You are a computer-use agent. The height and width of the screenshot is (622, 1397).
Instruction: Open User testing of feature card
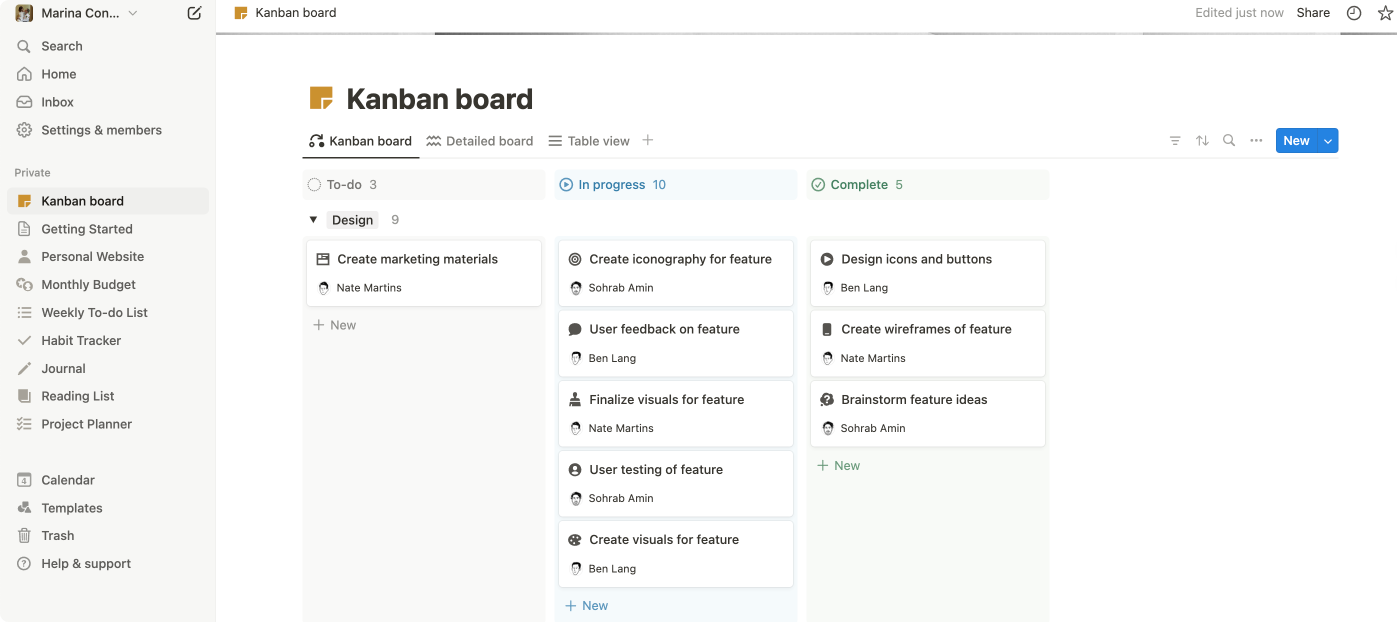point(676,483)
